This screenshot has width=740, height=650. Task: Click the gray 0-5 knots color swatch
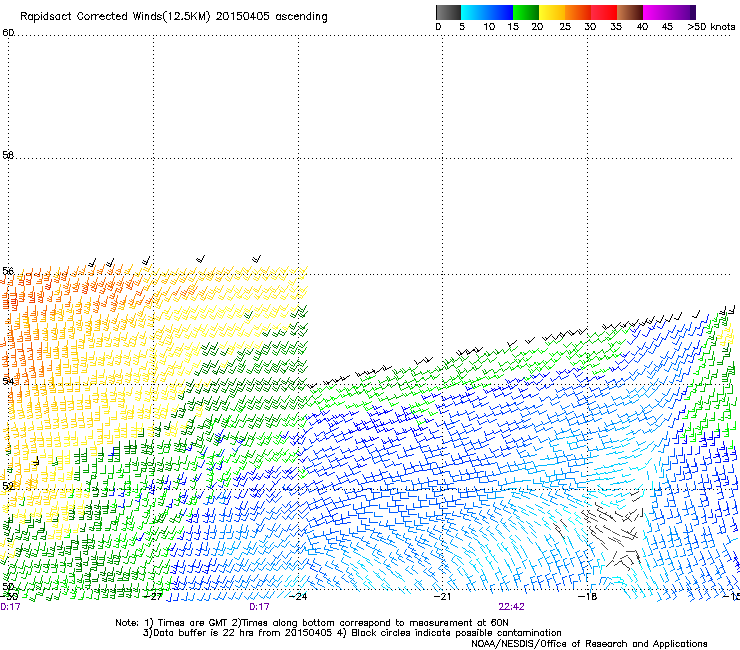point(448,12)
